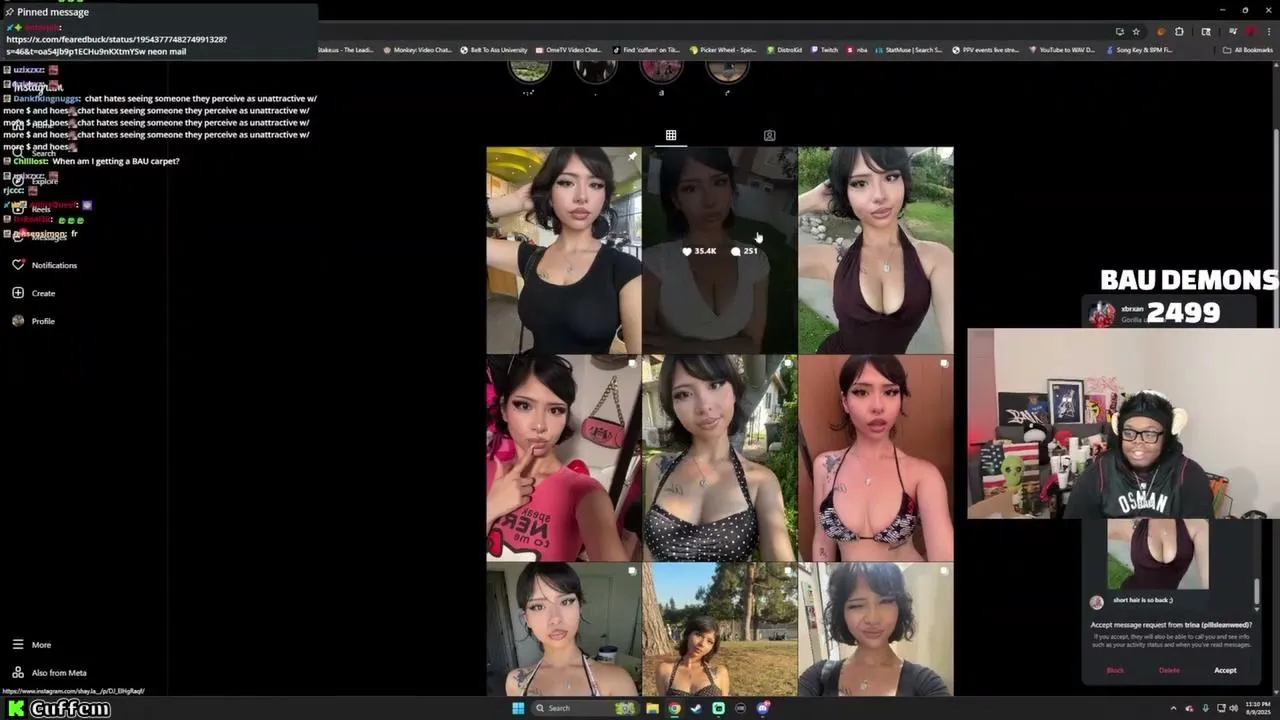
Task: Bookmark this page with the star icon
Action: point(1136,31)
